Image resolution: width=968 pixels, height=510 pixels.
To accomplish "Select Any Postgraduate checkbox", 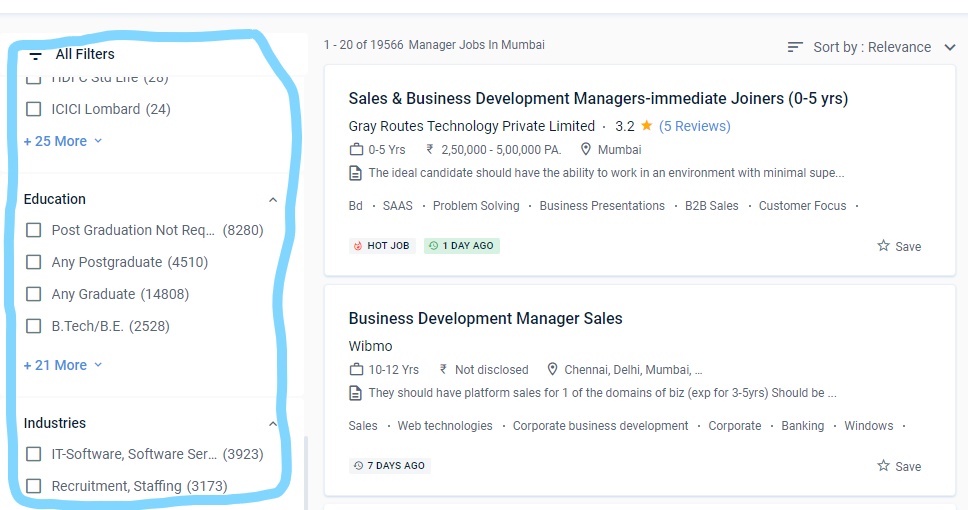I will [x=33, y=262].
